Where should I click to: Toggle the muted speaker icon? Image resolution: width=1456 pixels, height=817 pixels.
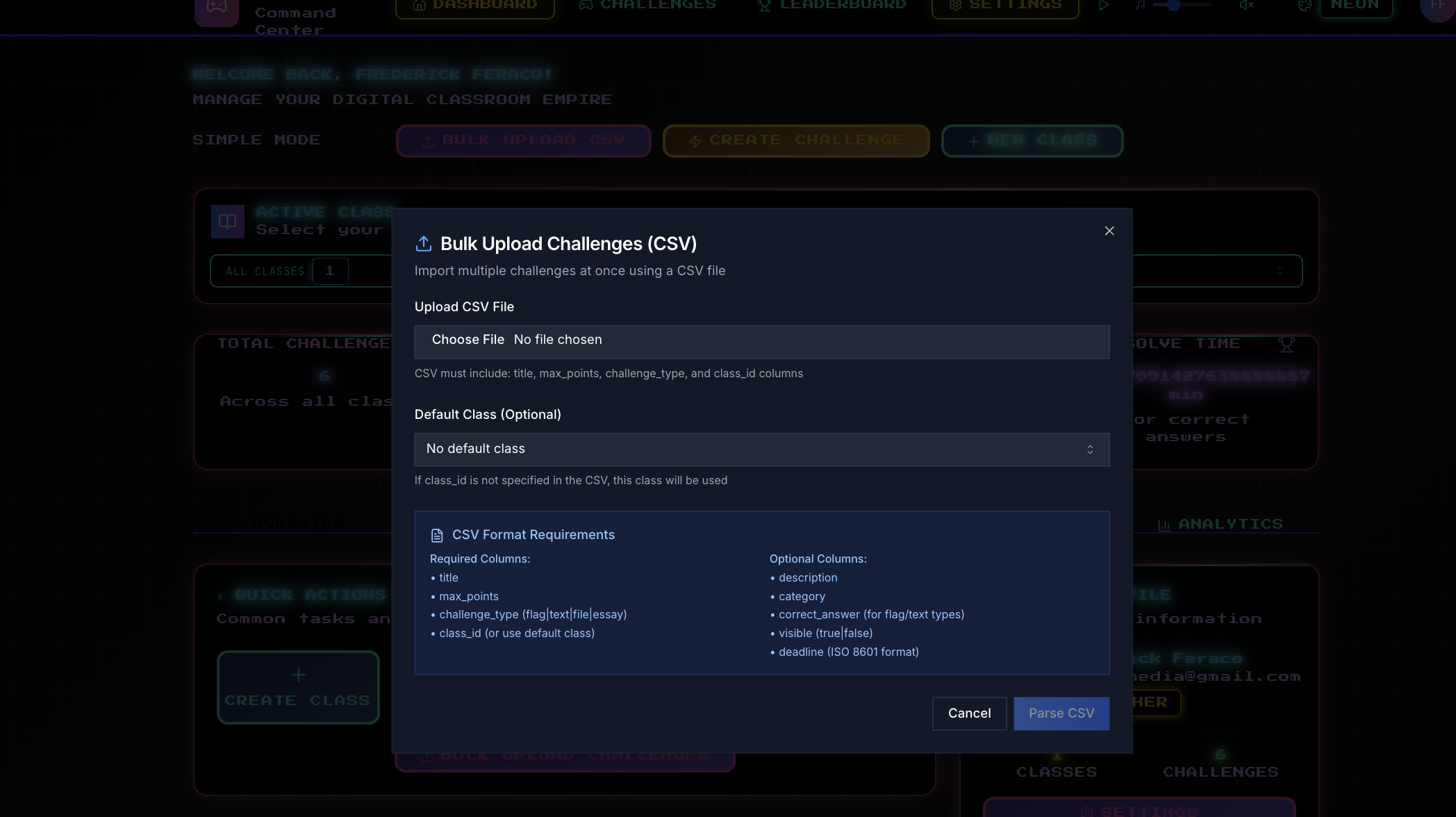click(1246, 6)
